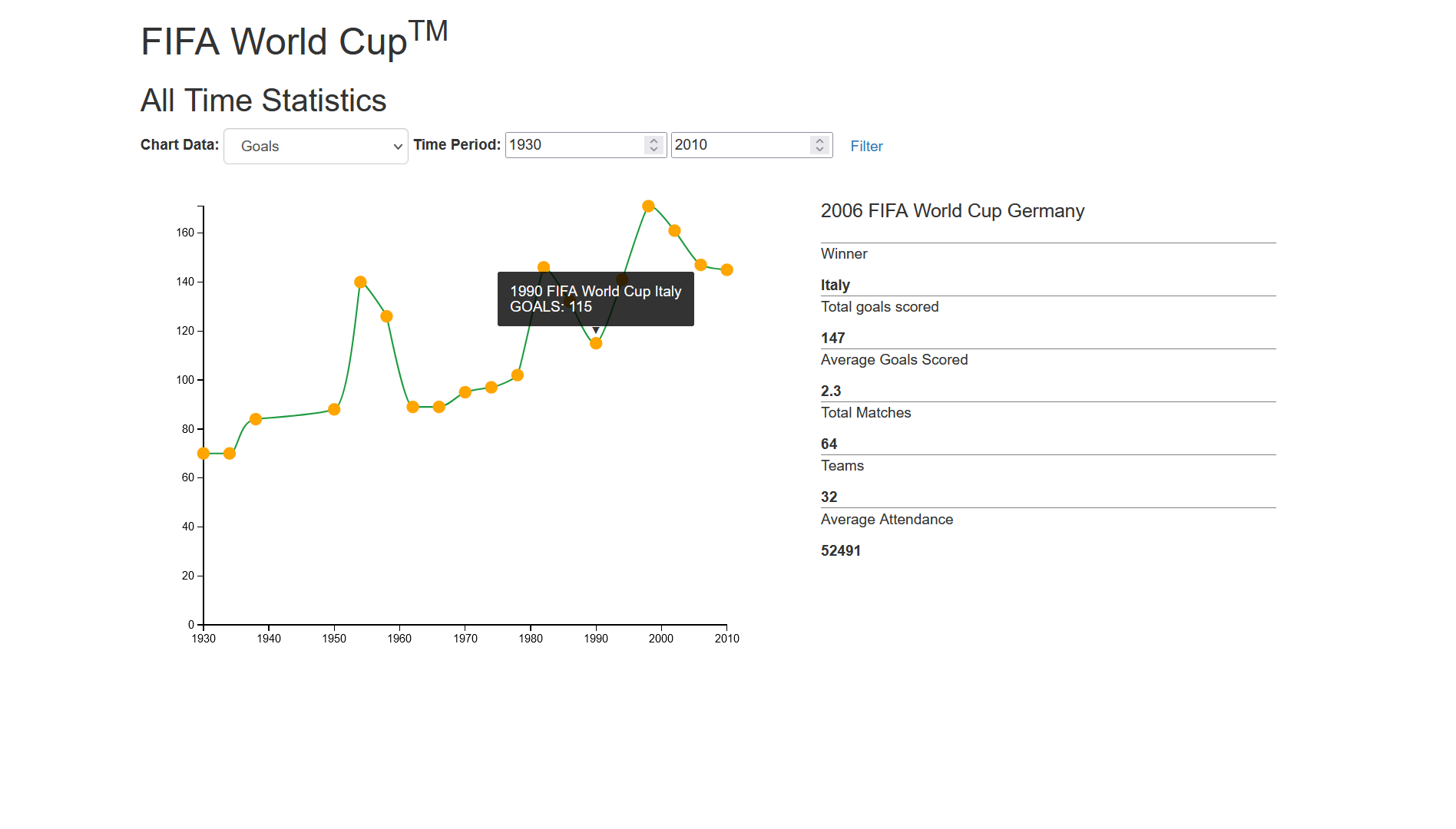Screen dimensions: 1456x829
Task: Click the Filter link
Action: point(866,146)
